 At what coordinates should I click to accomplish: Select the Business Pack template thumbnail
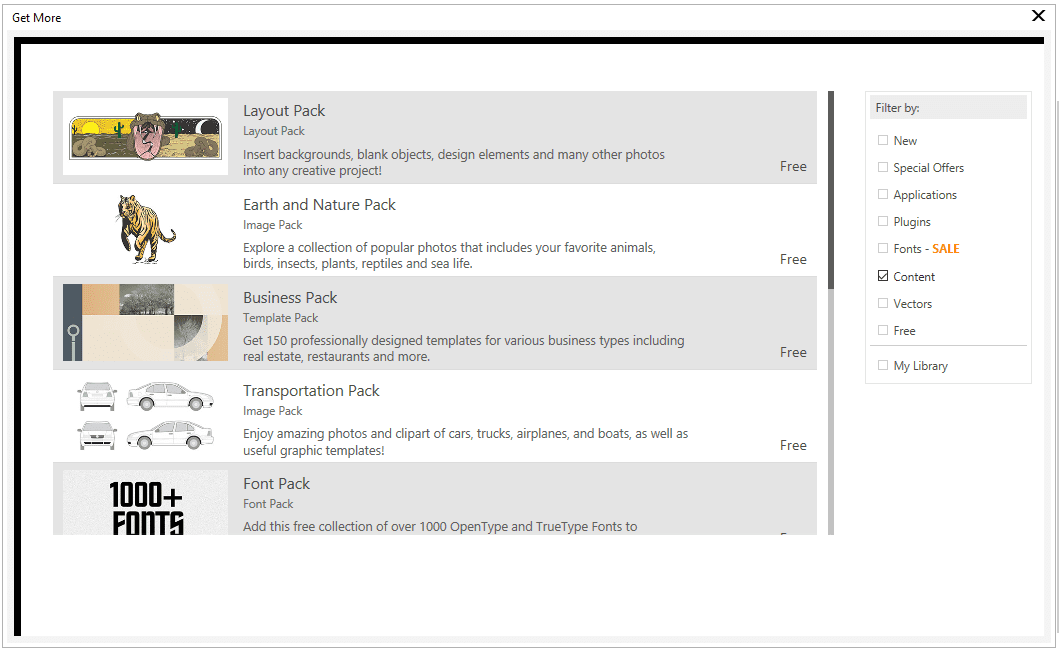(x=145, y=322)
